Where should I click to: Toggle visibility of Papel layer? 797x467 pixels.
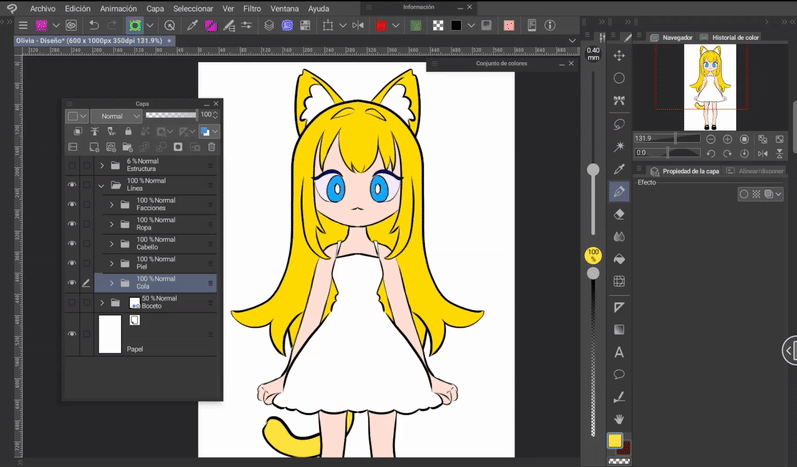point(72,334)
